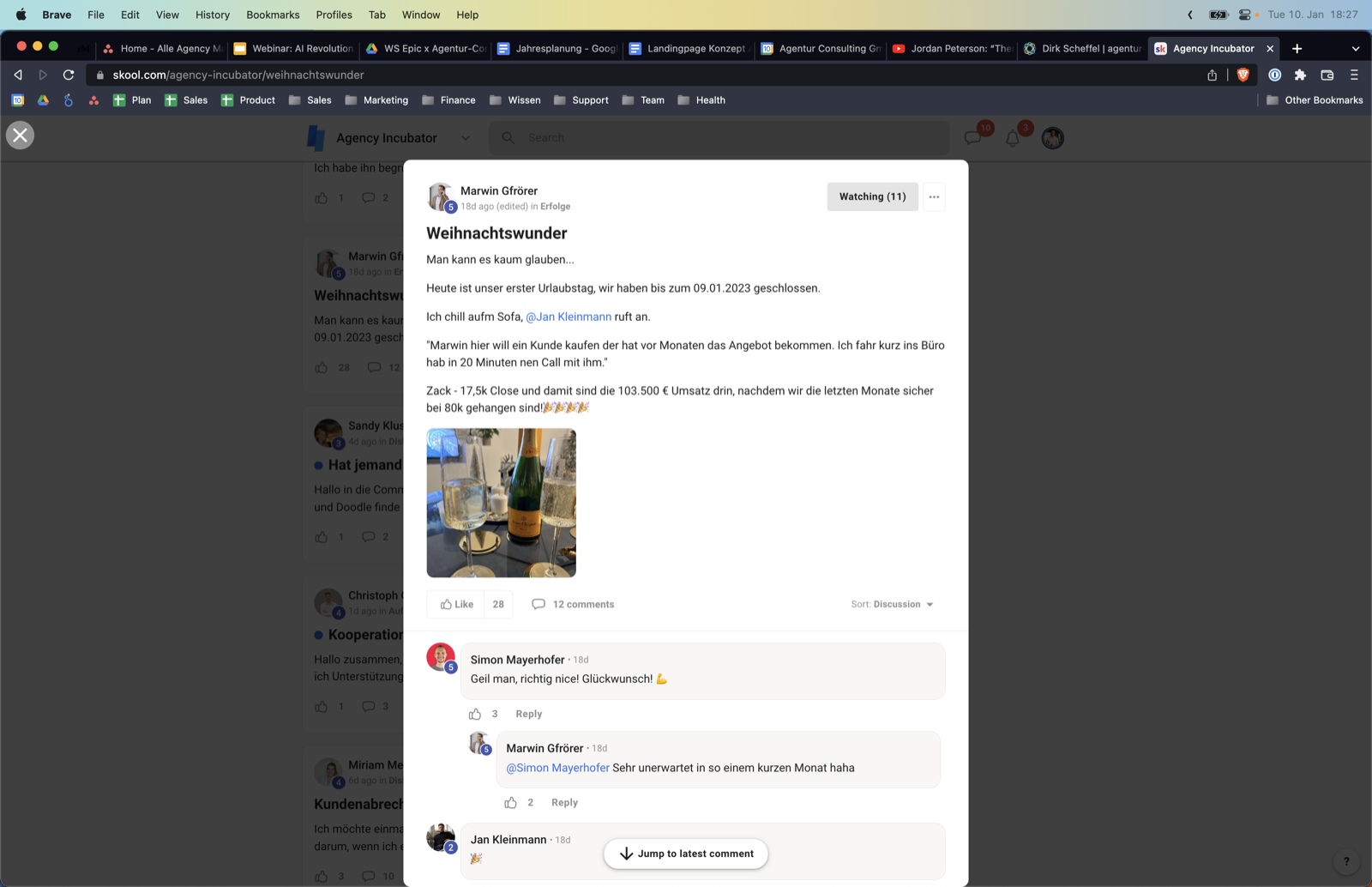Open a new tab with plus icon
Image resolution: width=1372 pixels, height=887 pixels.
point(1297,49)
